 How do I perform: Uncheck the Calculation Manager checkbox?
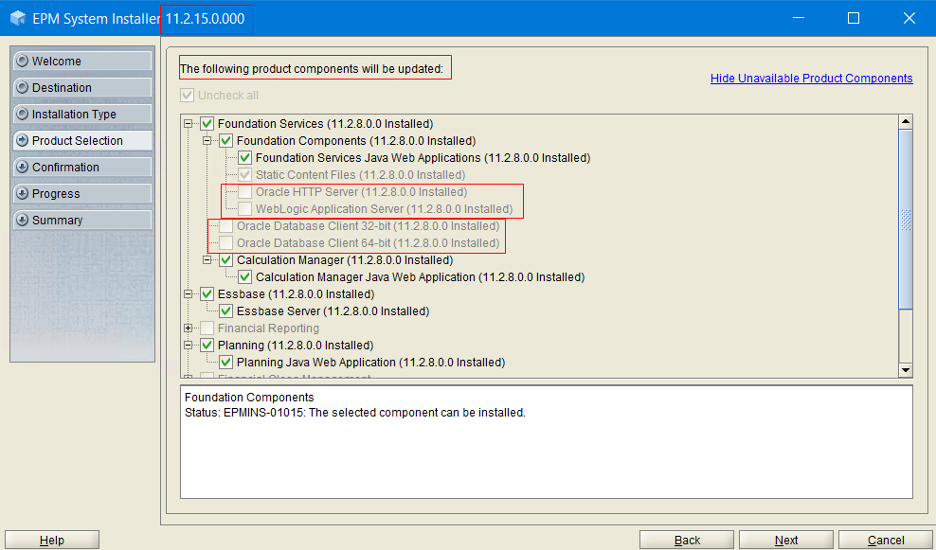click(226, 260)
